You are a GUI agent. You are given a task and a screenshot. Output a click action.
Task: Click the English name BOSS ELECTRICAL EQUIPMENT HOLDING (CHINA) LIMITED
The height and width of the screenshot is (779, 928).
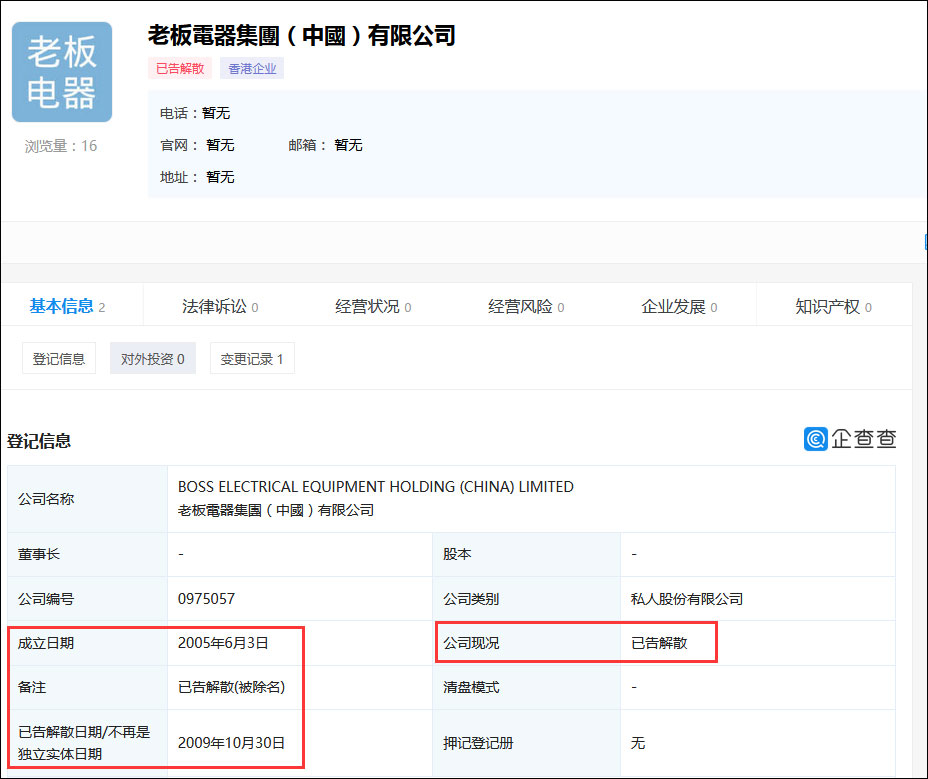point(376,487)
